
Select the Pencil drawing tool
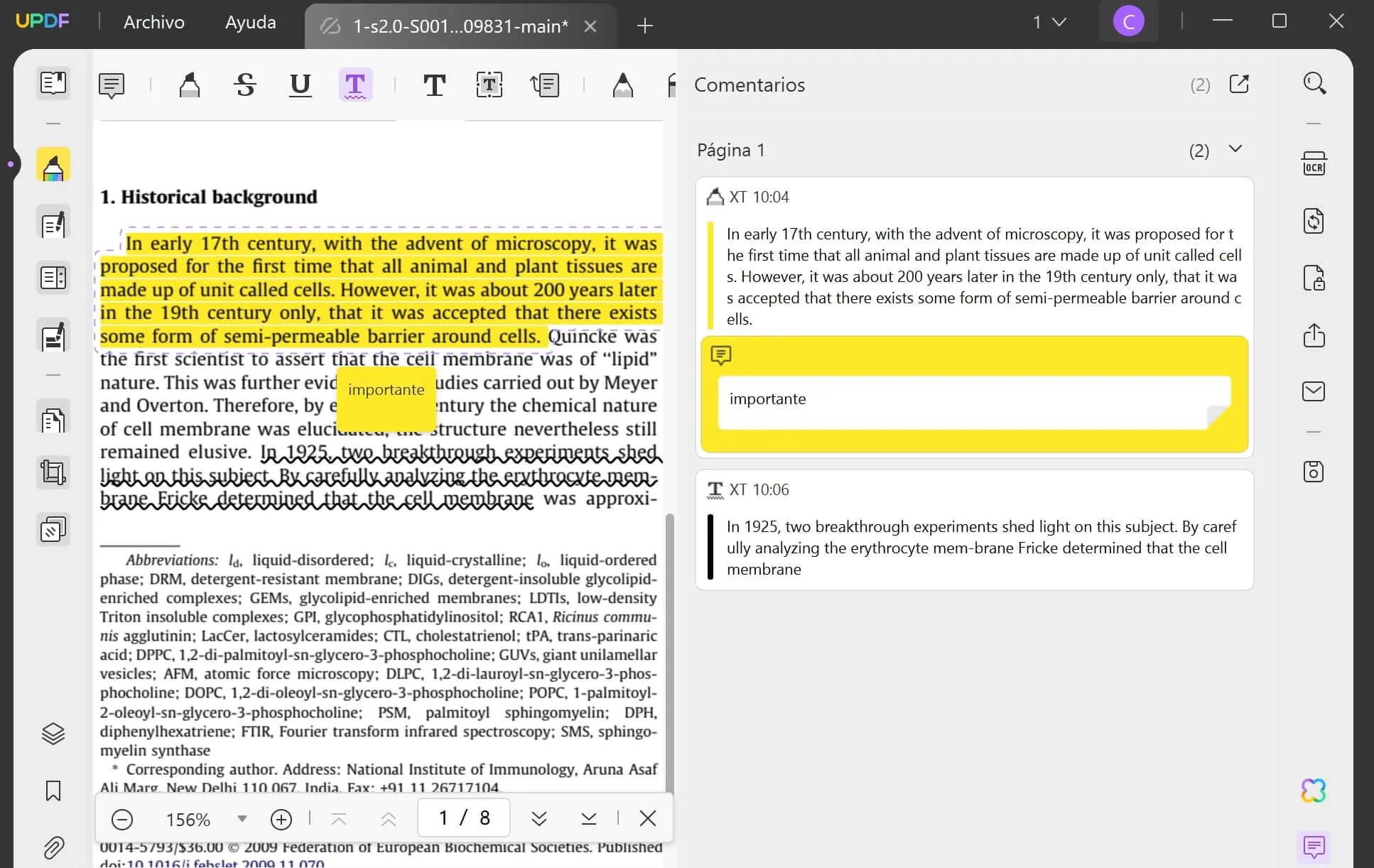tap(622, 85)
